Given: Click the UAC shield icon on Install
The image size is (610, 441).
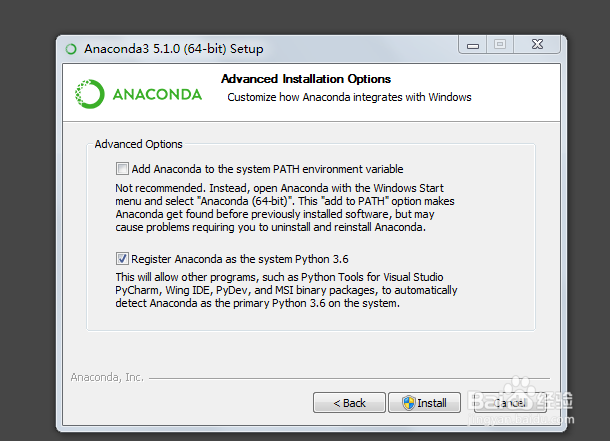Looking at the screenshot, I should click(x=408, y=403).
